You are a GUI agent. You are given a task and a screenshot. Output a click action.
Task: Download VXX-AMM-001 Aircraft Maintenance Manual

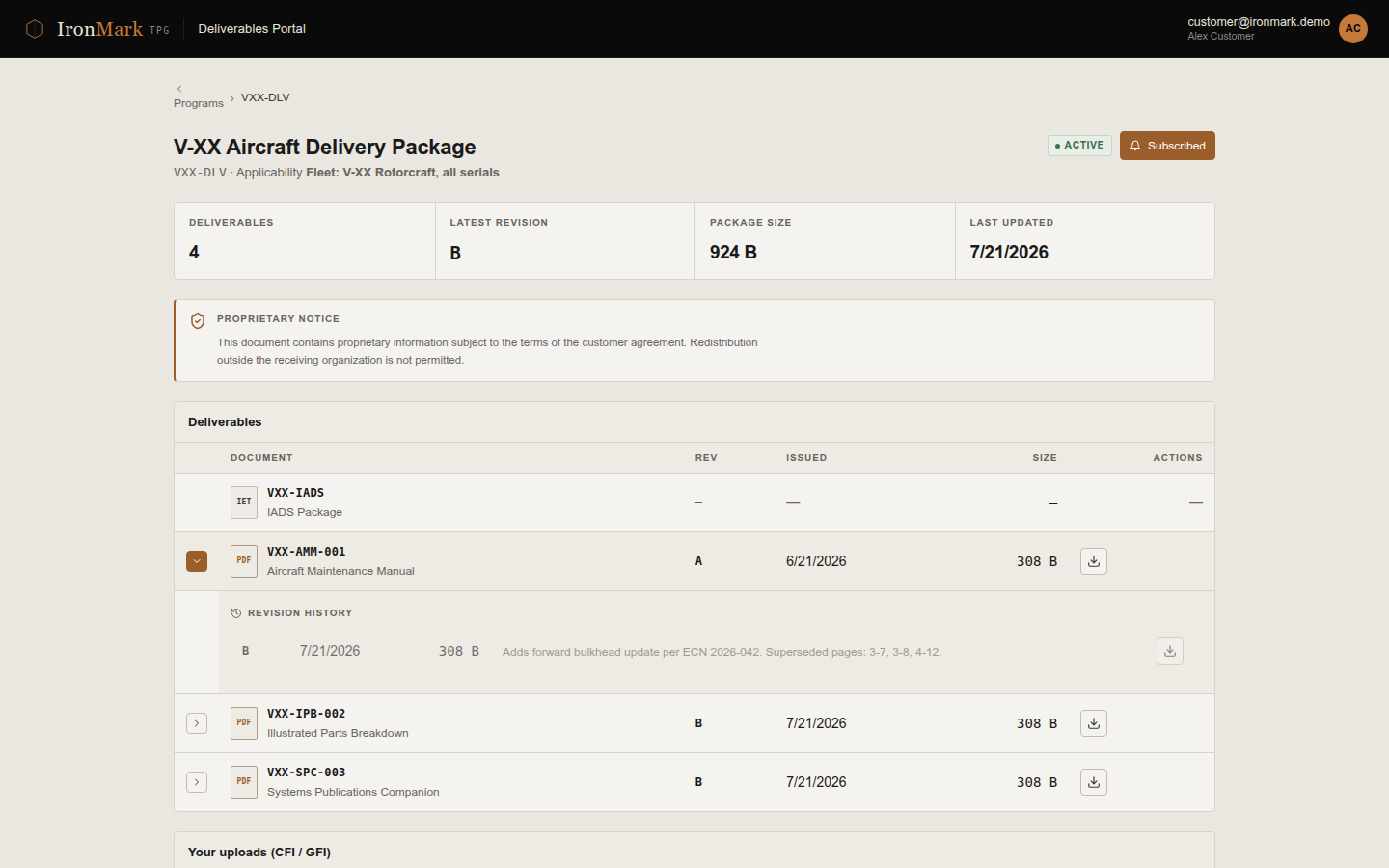pos(1094,561)
